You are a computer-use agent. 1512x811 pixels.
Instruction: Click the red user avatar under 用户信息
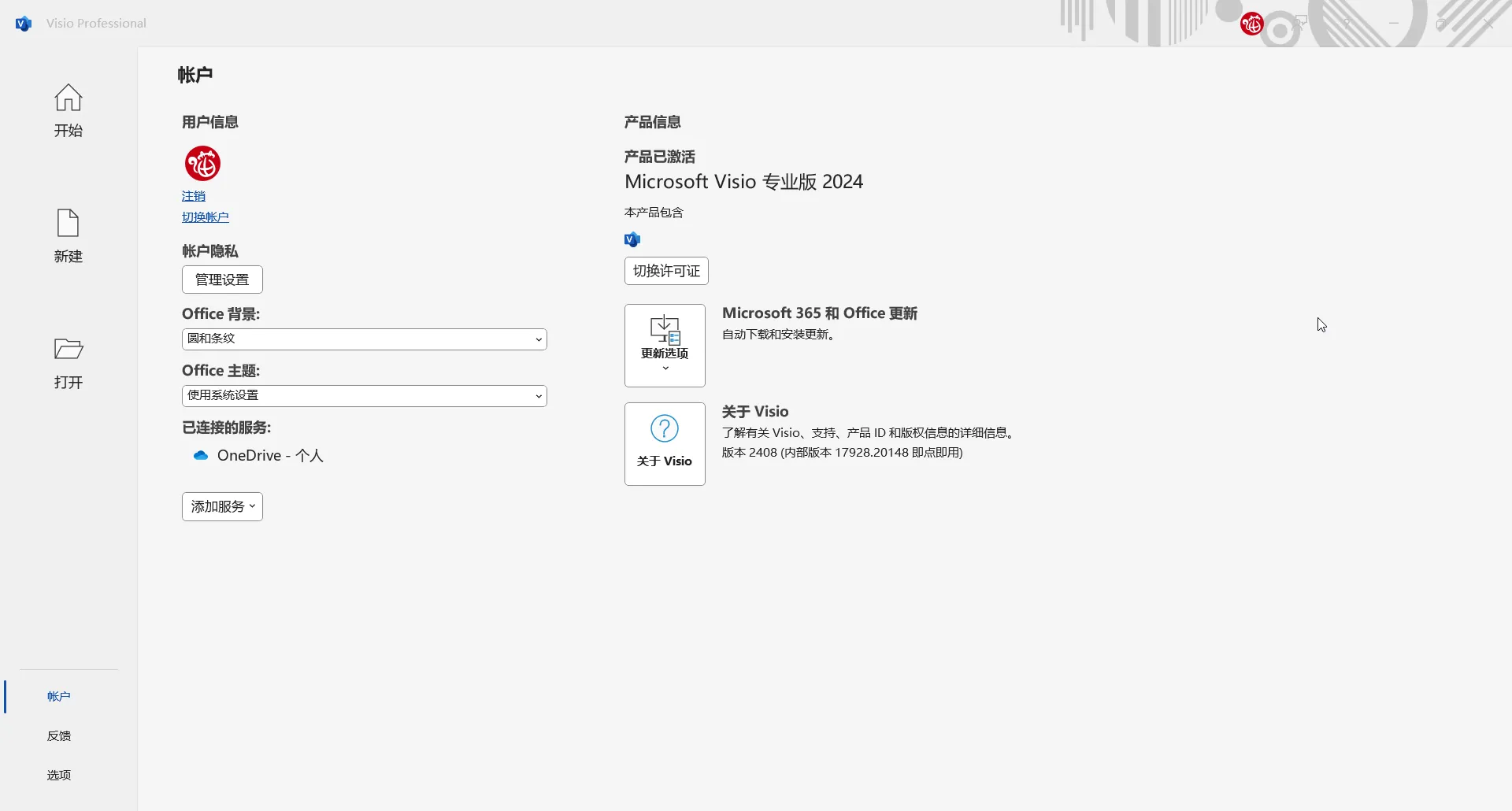(202, 164)
